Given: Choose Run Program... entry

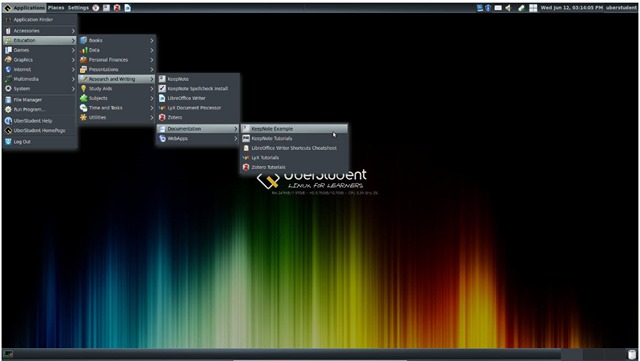Looking at the screenshot, I should pyautogui.click(x=40, y=109).
